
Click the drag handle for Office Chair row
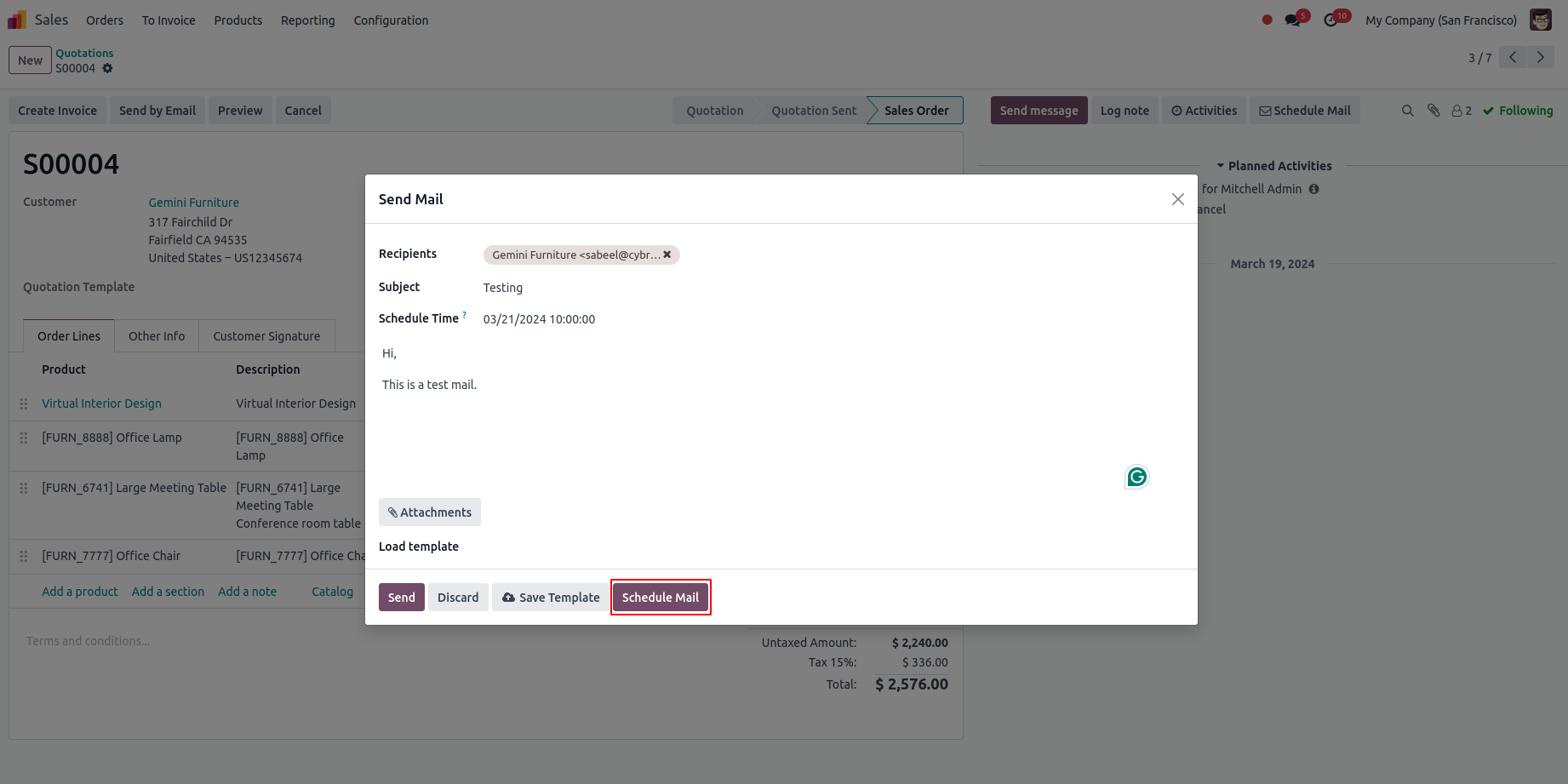(24, 556)
